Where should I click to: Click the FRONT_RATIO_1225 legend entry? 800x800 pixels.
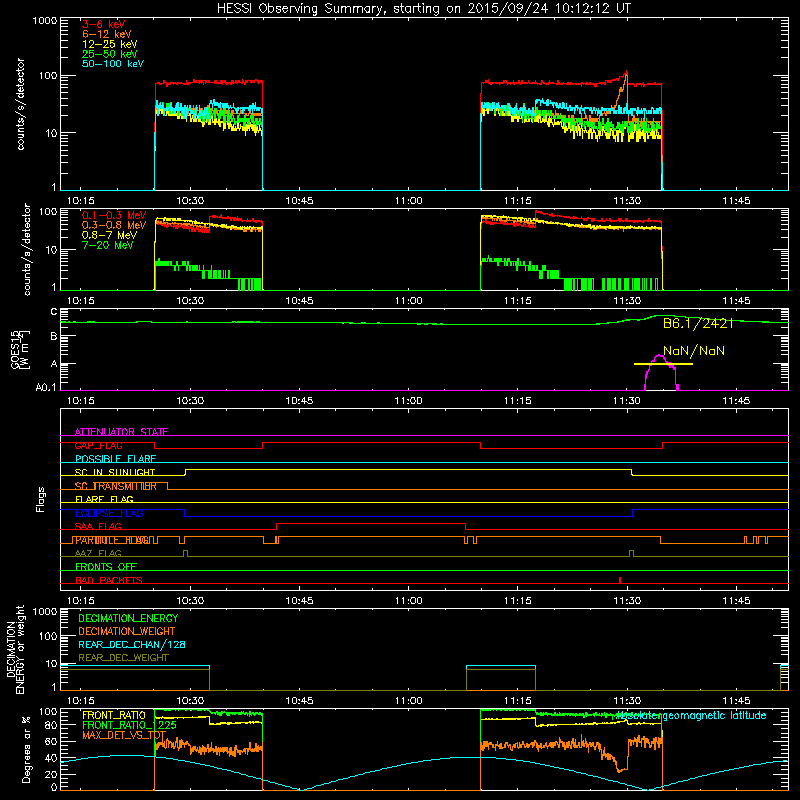(130, 725)
